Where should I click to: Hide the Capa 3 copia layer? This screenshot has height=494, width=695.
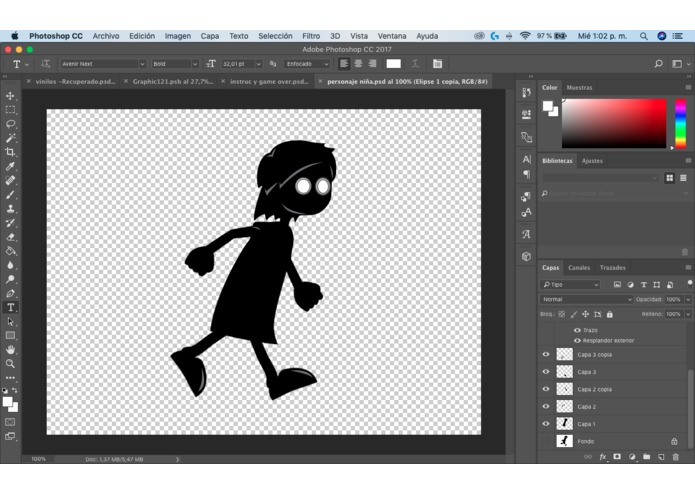(x=546, y=354)
